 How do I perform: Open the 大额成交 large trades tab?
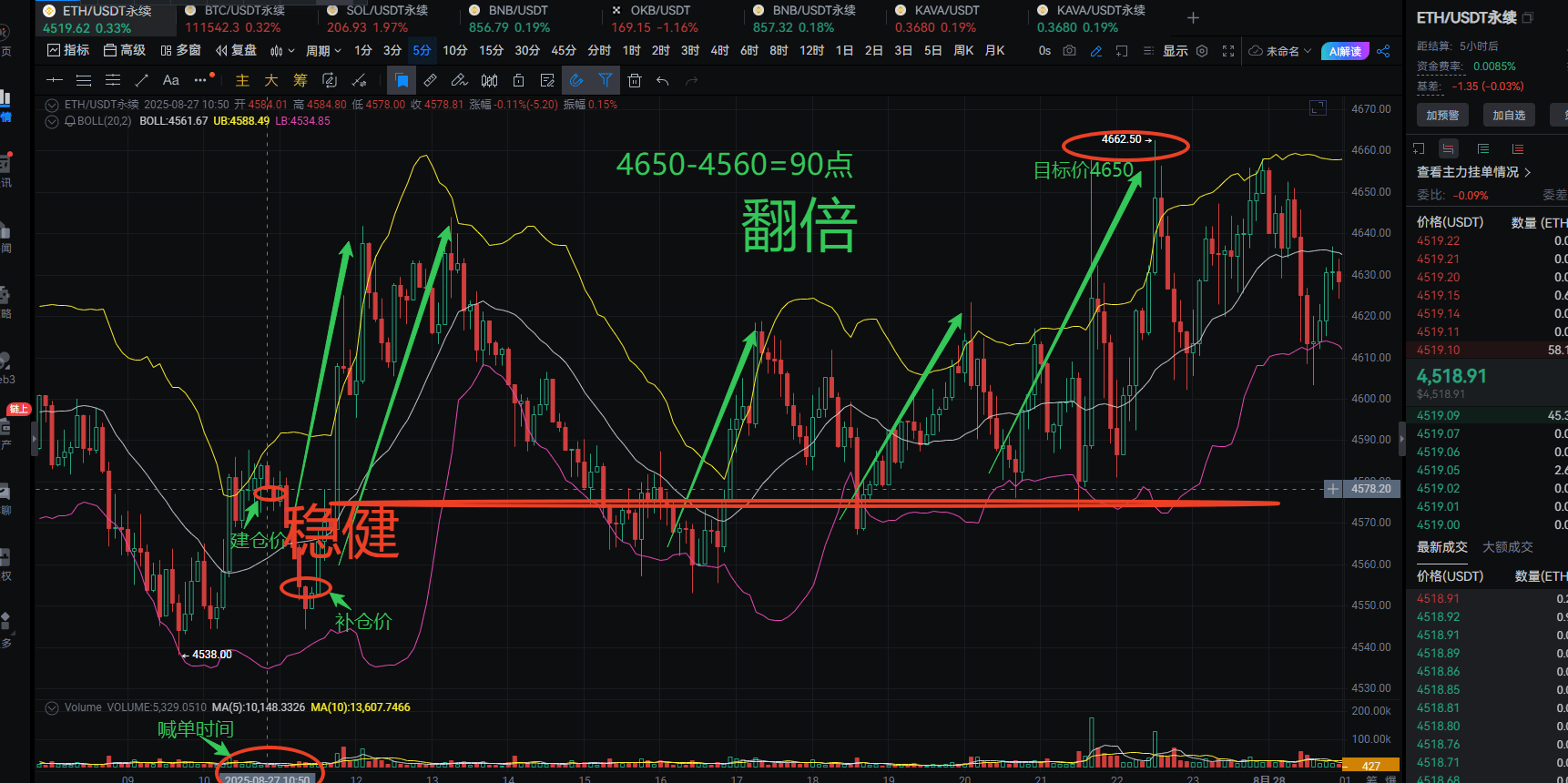click(1507, 547)
